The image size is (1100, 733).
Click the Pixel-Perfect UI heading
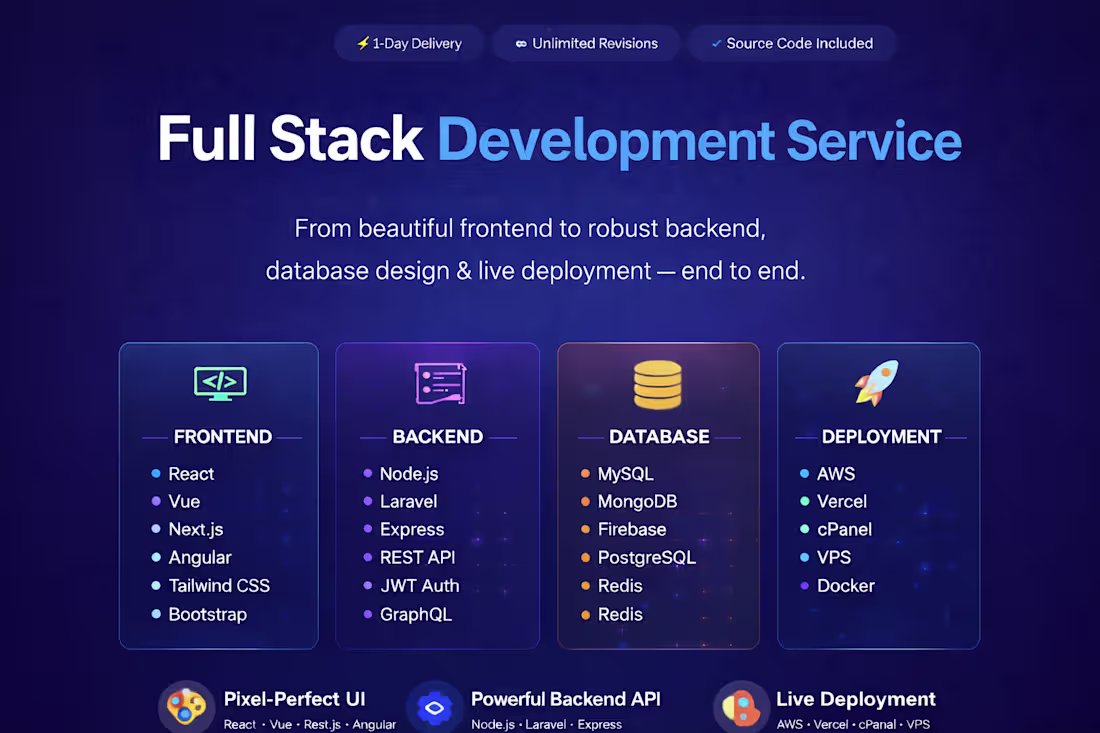(294, 699)
